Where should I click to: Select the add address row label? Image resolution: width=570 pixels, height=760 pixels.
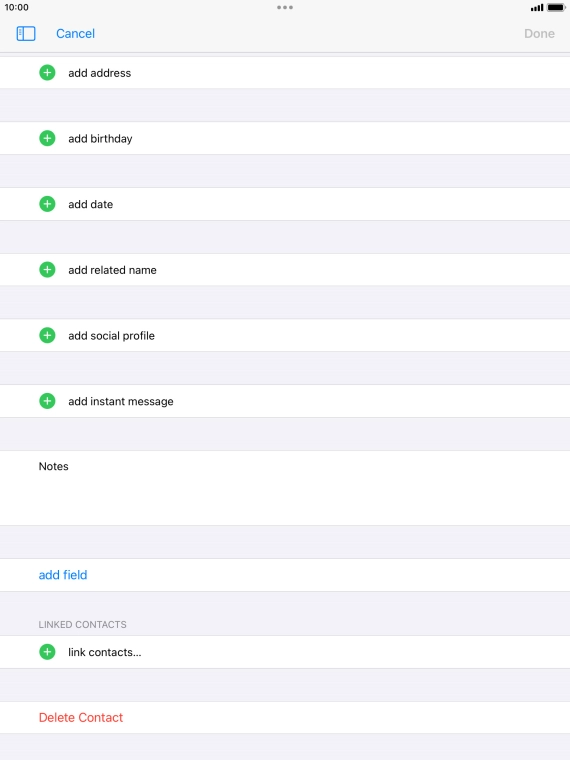pyautogui.click(x=99, y=73)
